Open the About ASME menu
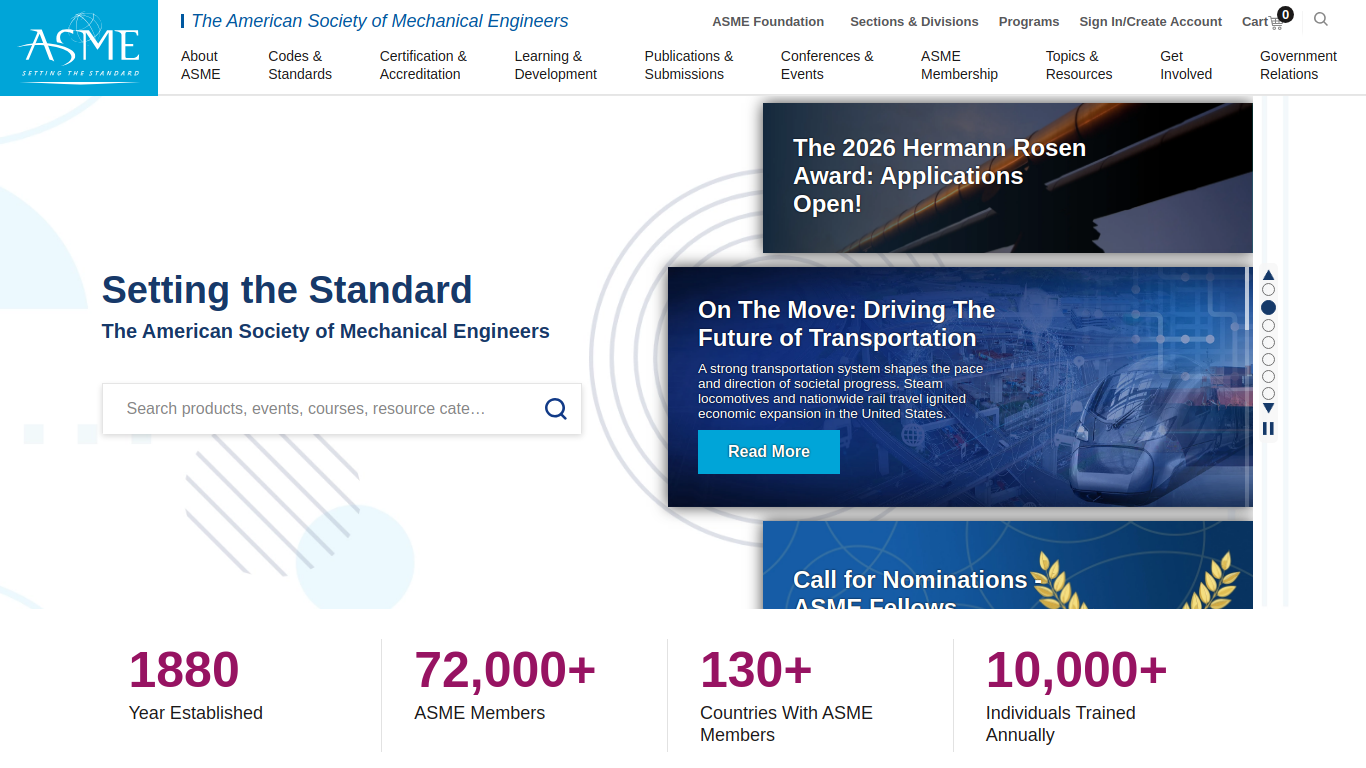This screenshot has width=1366, height=768. tap(201, 65)
